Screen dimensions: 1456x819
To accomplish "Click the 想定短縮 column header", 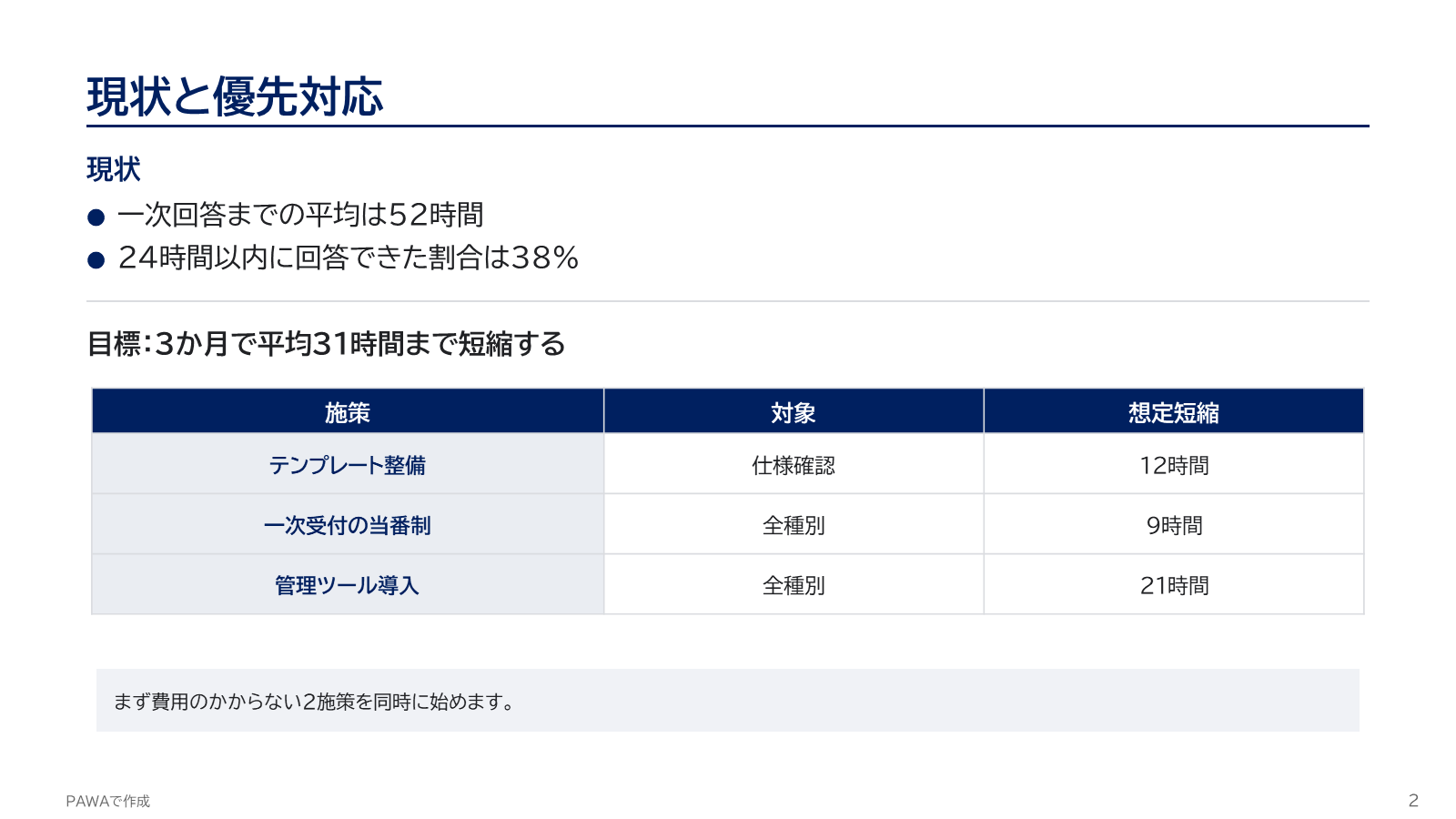I will click(1174, 411).
